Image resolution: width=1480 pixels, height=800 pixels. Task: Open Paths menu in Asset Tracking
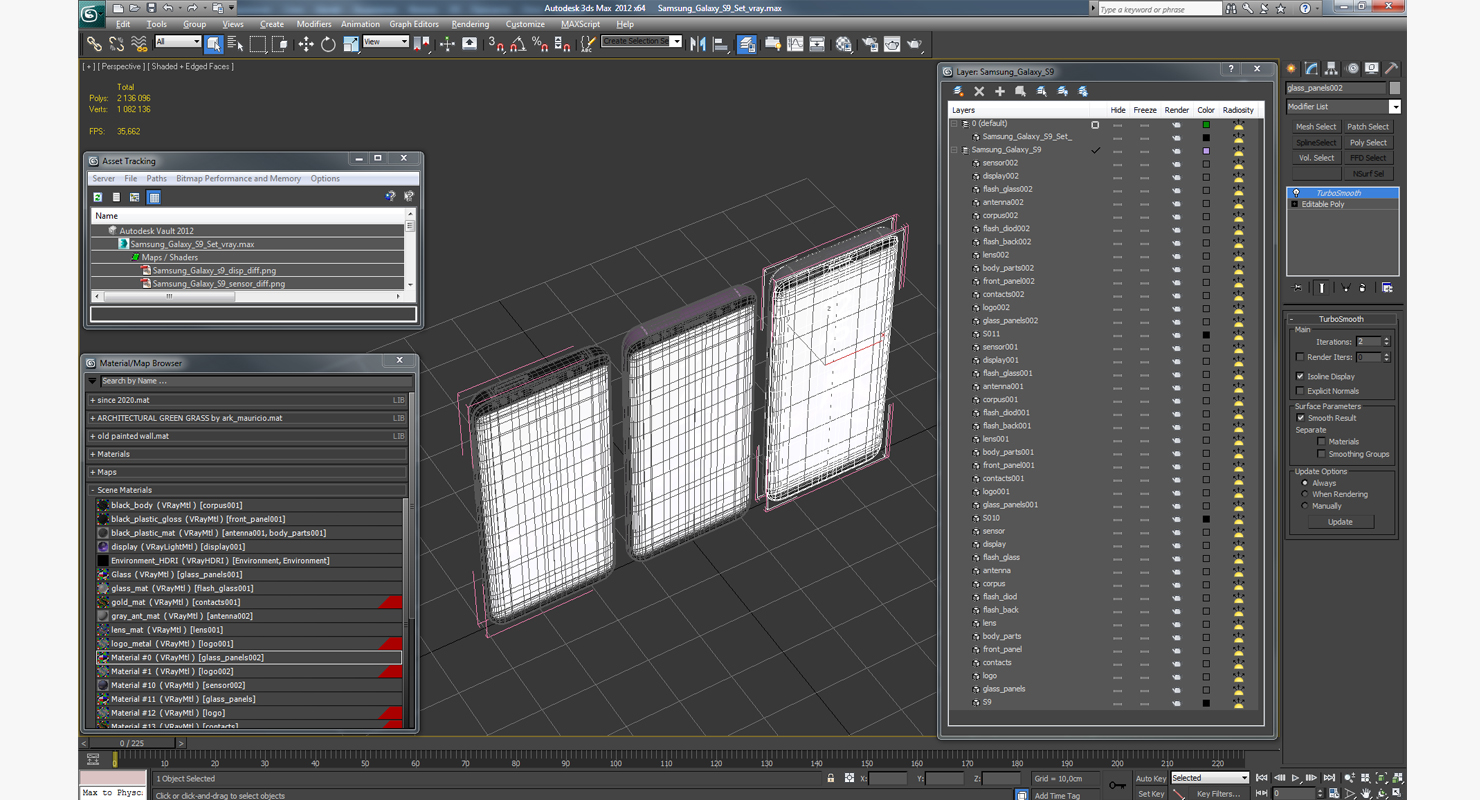pyautogui.click(x=157, y=179)
